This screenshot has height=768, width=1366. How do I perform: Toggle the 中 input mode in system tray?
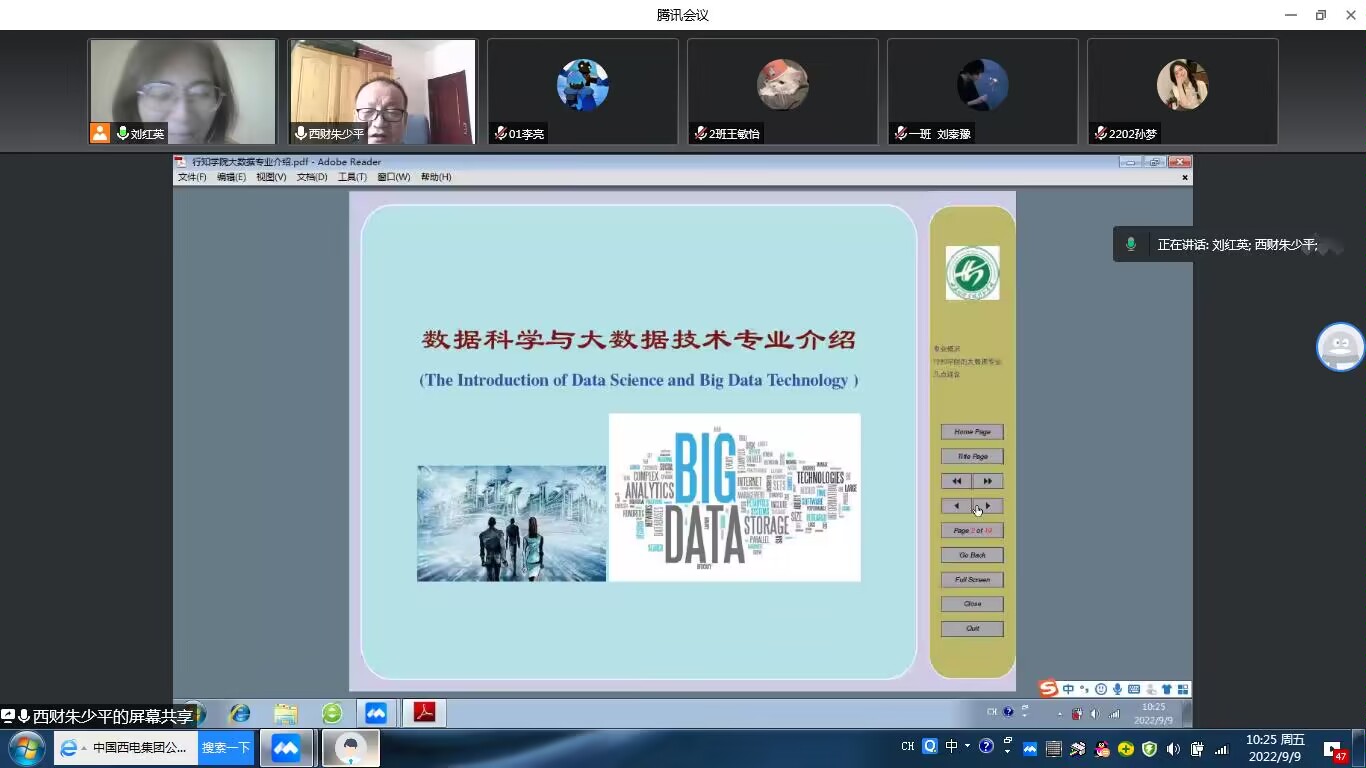point(951,746)
